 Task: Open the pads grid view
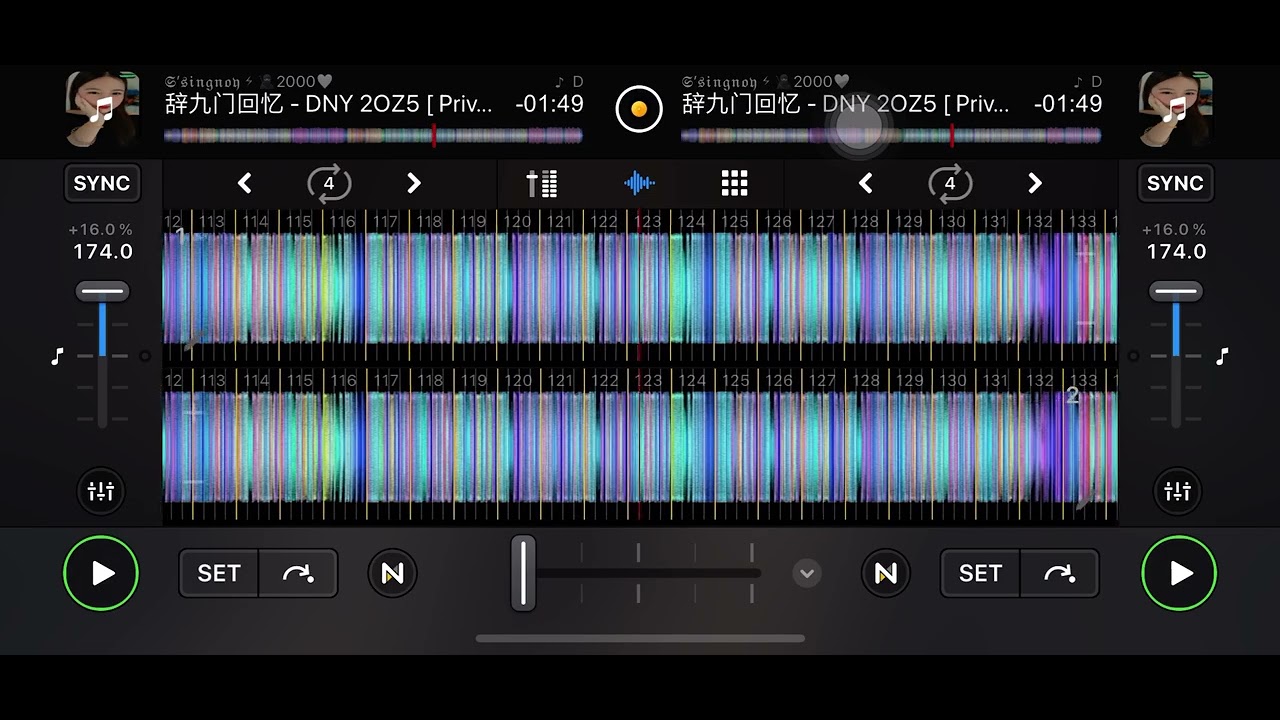click(735, 183)
